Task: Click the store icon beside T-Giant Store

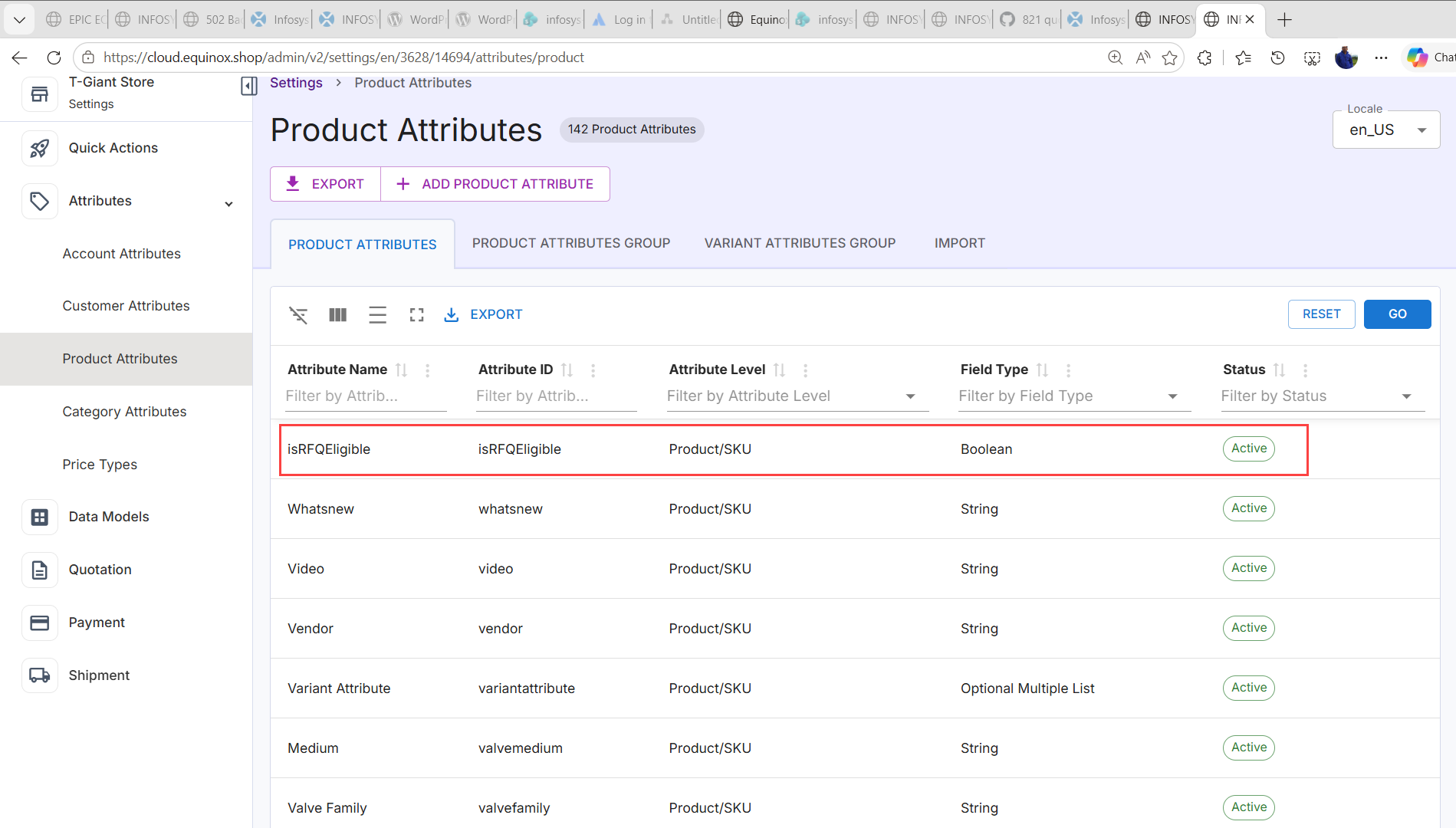Action: click(40, 94)
